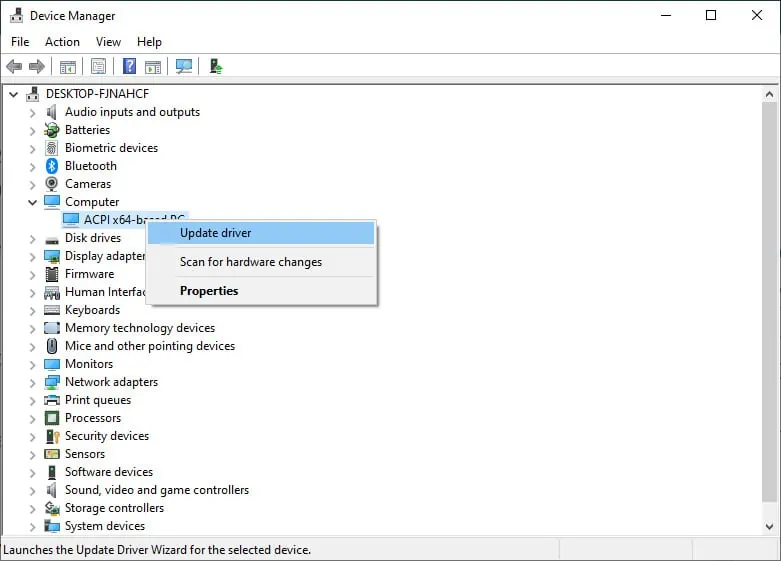Select the Sensors tree row label
The image size is (781, 561).
click(x=85, y=454)
